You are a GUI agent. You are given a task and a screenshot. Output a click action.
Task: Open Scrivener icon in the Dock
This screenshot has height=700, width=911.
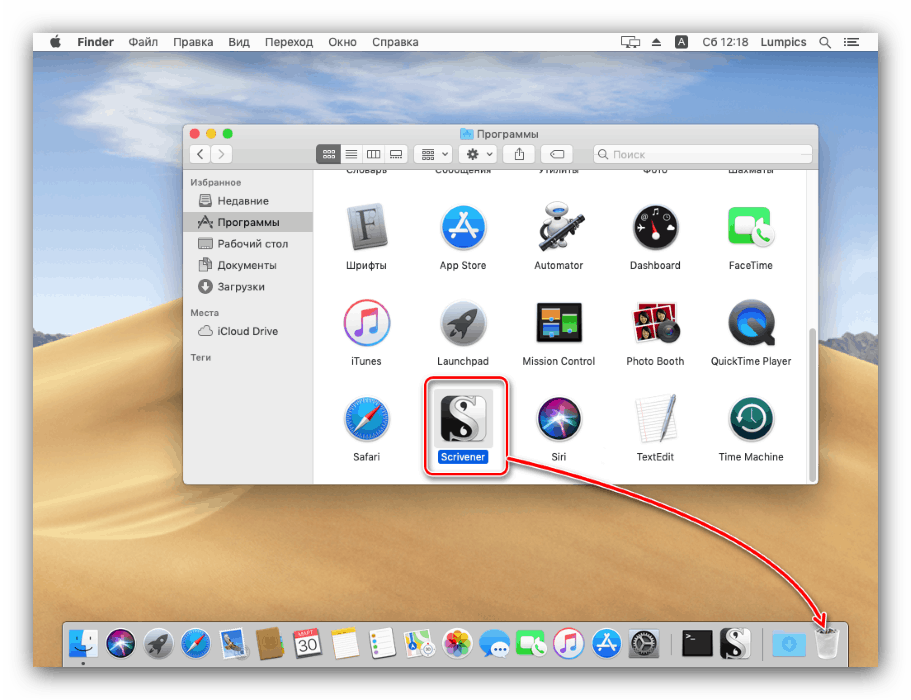(x=735, y=644)
